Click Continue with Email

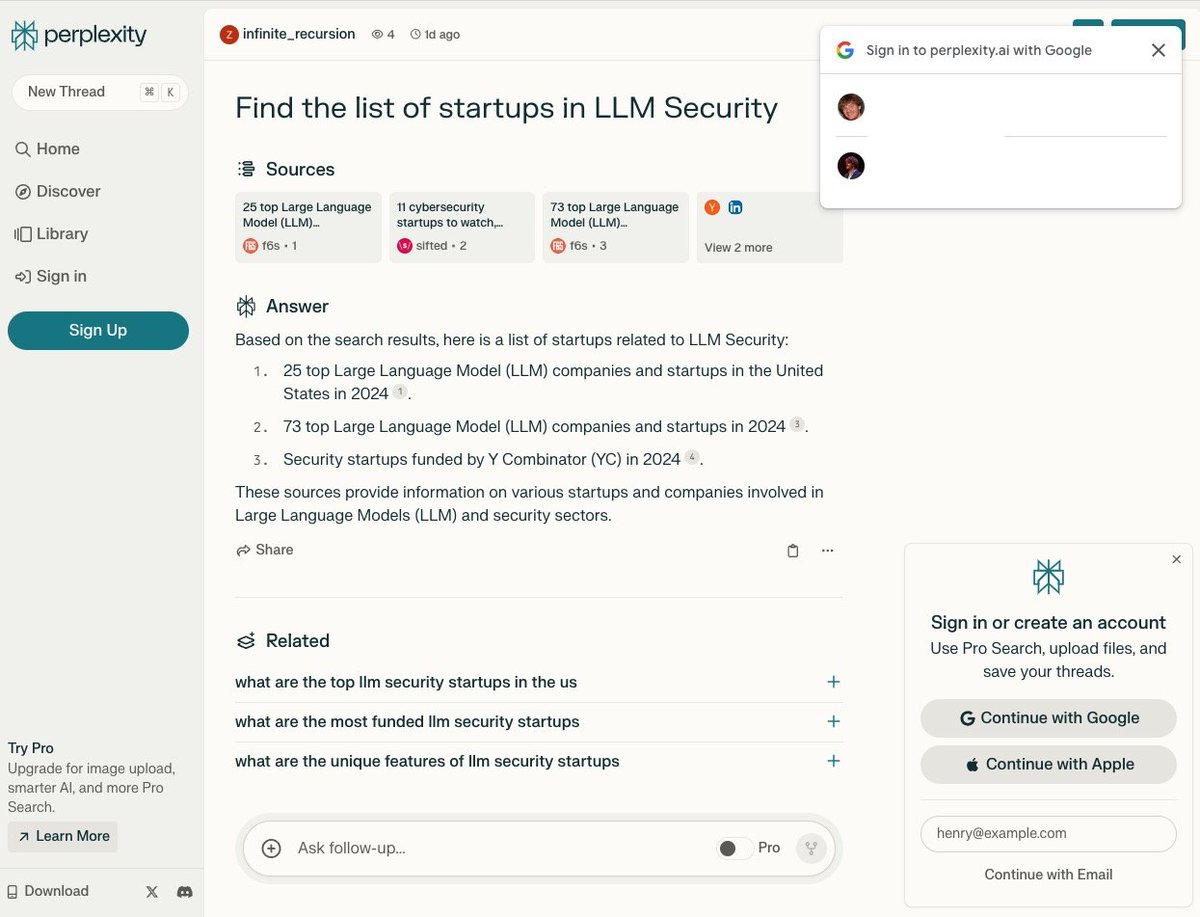click(x=1048, y=874)
